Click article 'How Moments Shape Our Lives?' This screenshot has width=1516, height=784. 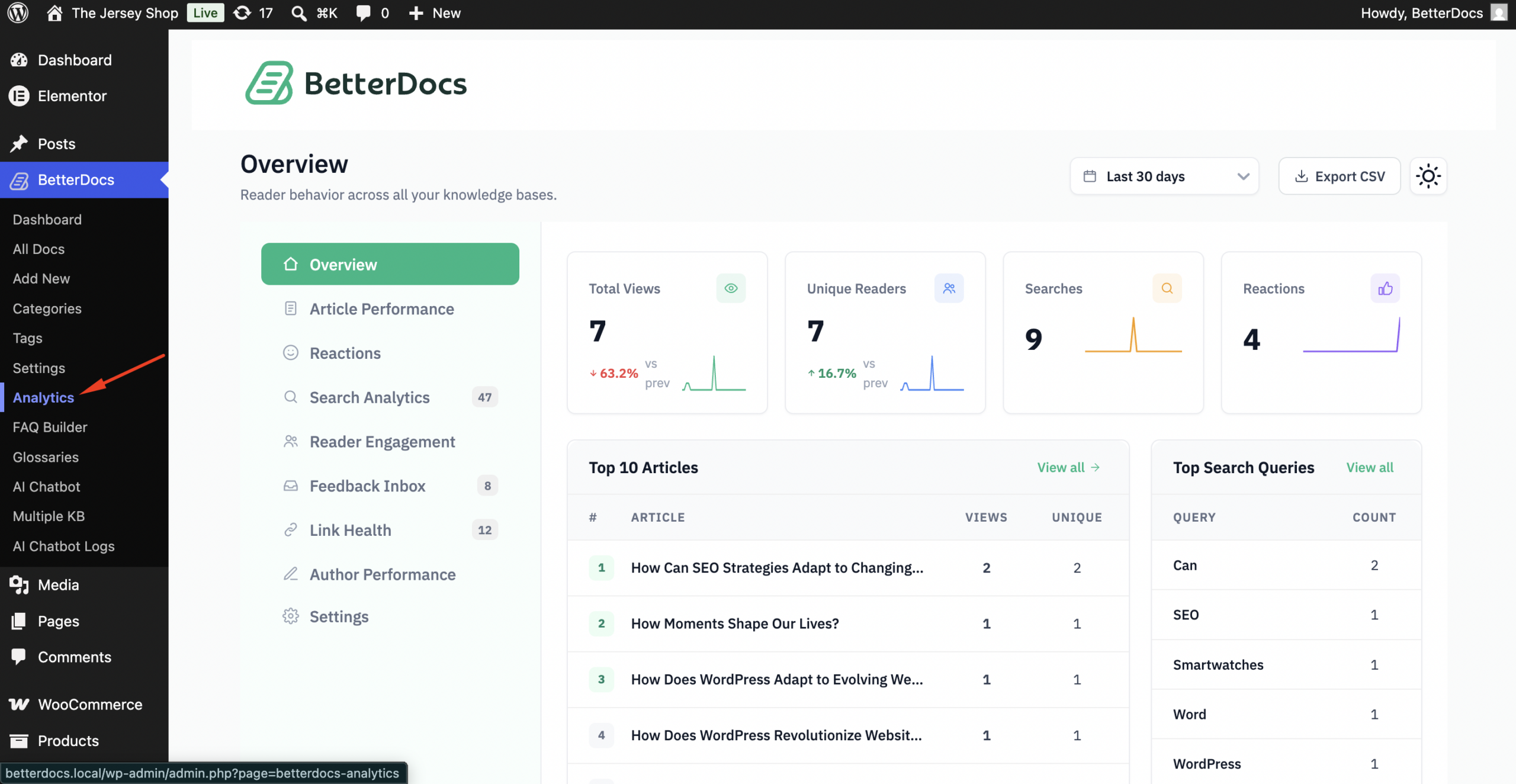tap(735, 623)
